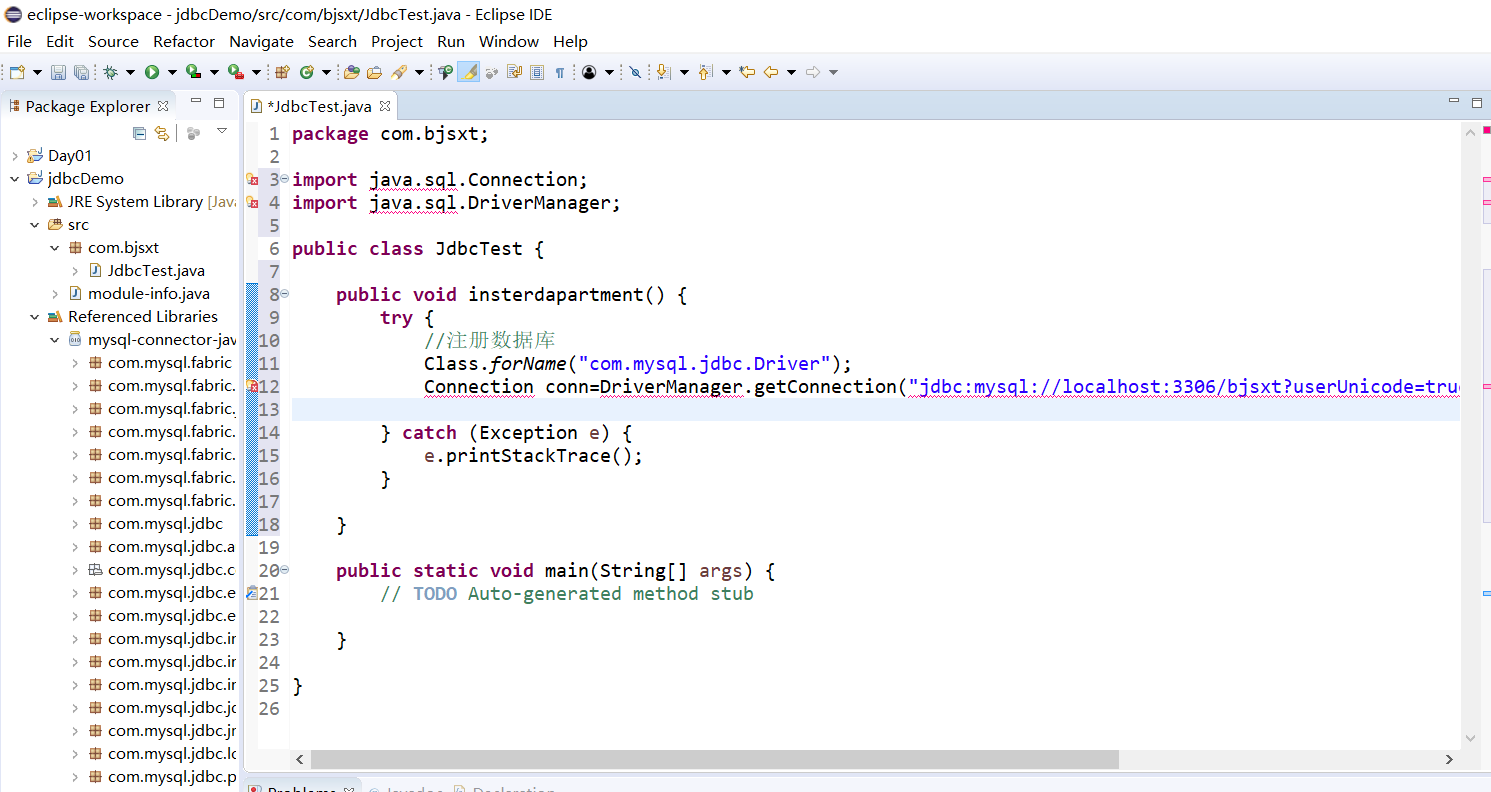Click the Back navigation arrow
This screenshot has height=792, width=1491.
pyautogui.click(x=771, y=72)
